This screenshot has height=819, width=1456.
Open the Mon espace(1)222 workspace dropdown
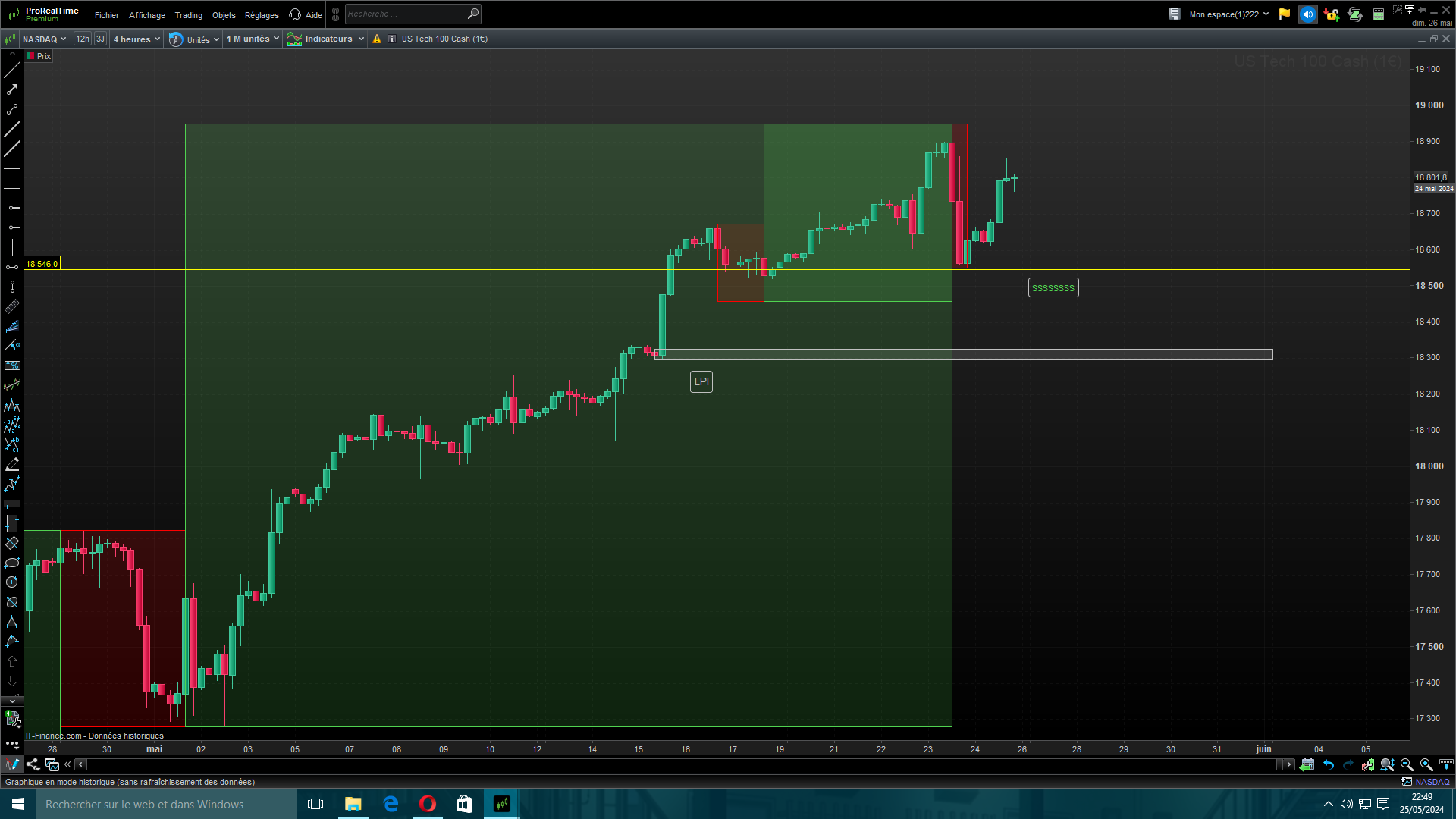1228,14
